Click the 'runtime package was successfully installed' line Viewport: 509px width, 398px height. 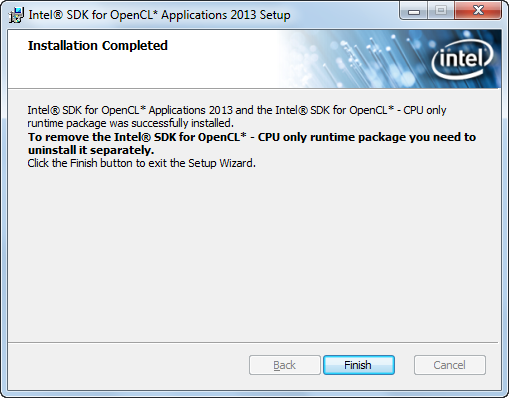[x=130, y=123]
